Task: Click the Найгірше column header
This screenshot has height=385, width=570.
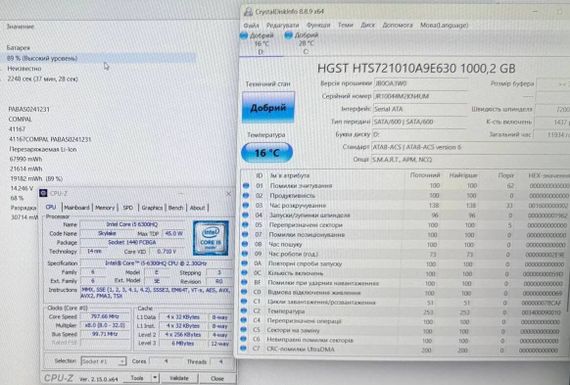Action: tap(463, 175)
